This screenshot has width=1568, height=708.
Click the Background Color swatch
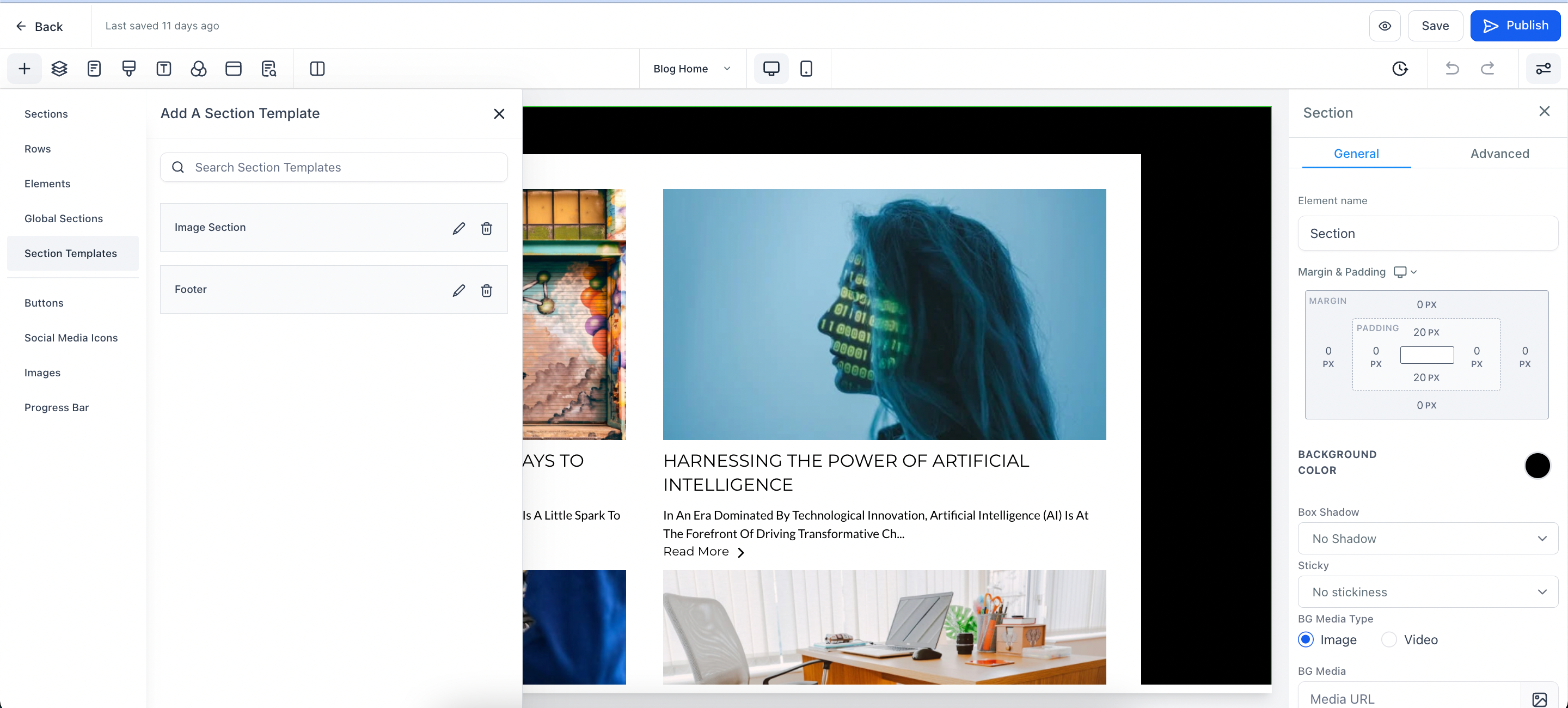click(1538, 465)
